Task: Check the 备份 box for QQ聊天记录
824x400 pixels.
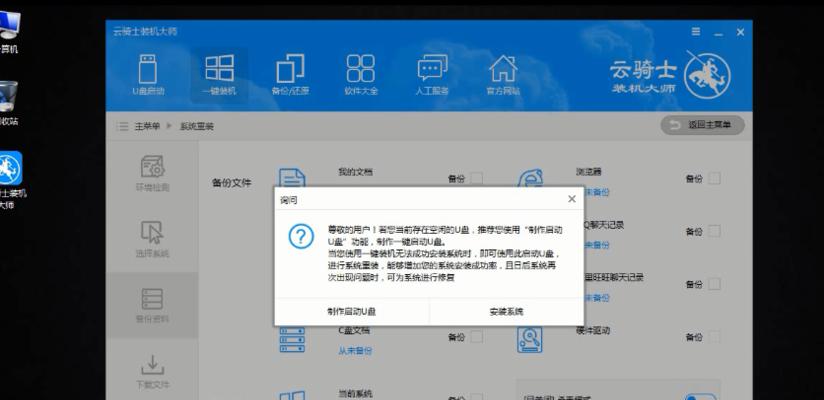Action: pyautogui.click(x=714, y=231)
